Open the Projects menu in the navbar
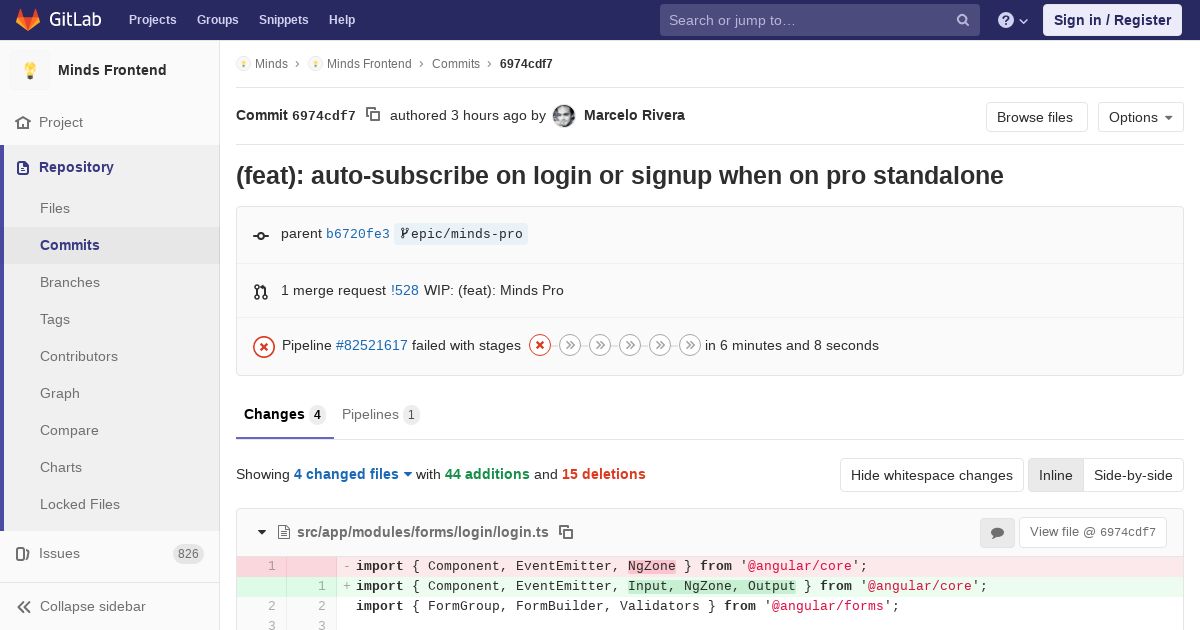This screenshot has width=1200, height=630. point(153,20)
